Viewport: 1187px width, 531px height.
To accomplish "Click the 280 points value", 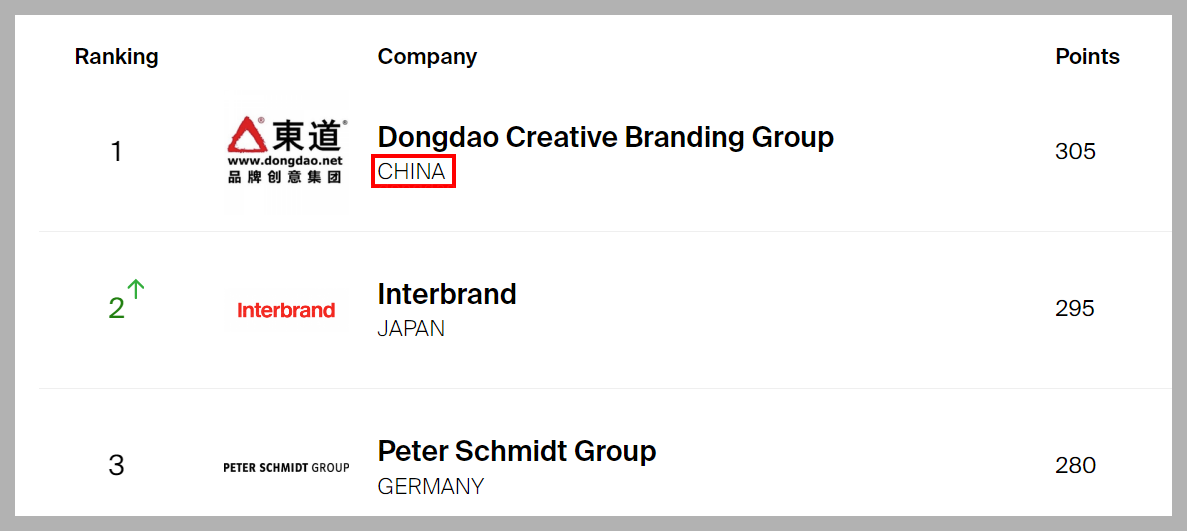I will click(x=1075, y=466).
